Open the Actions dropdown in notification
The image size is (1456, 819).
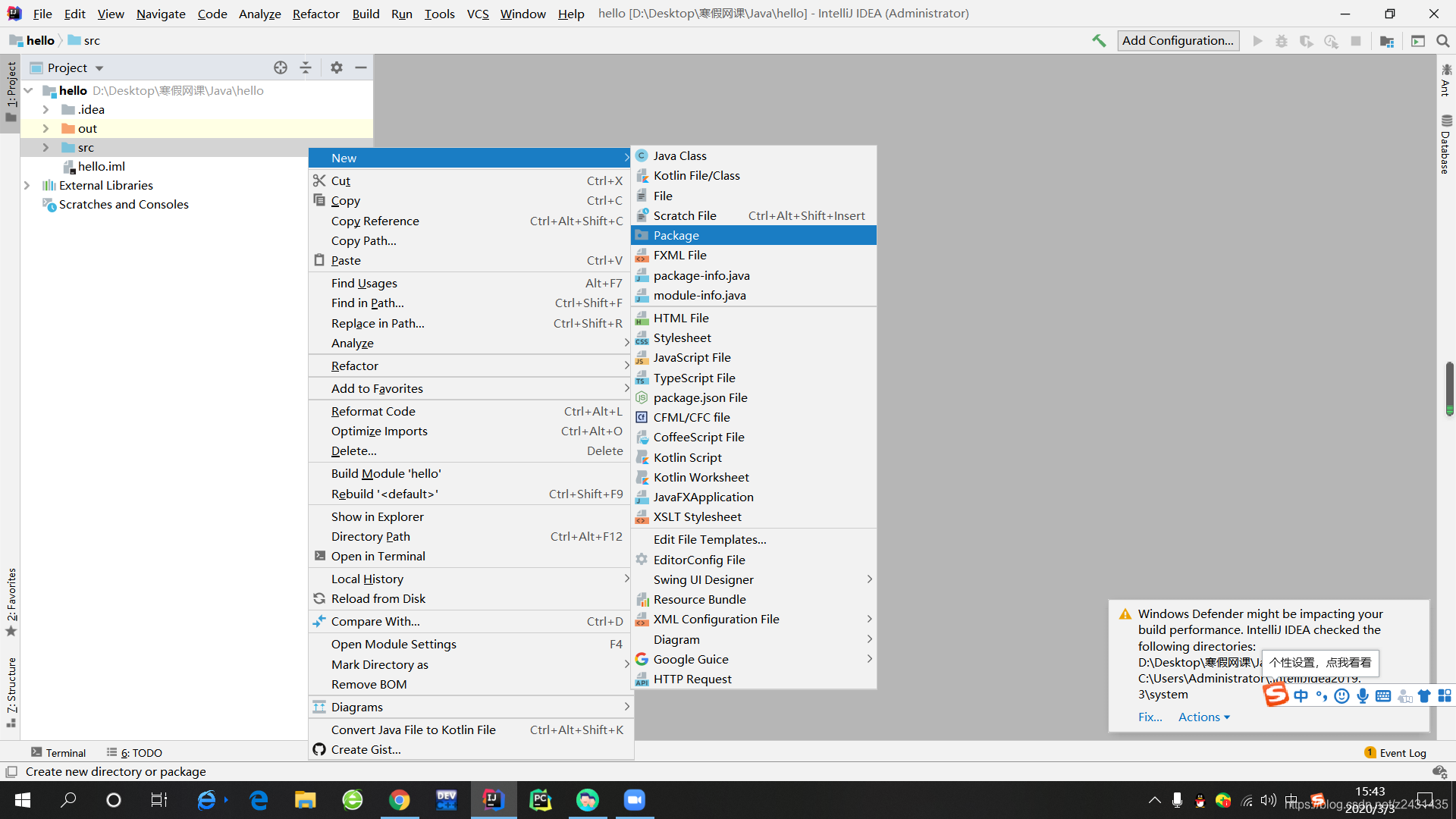[x=1203, y=717]
